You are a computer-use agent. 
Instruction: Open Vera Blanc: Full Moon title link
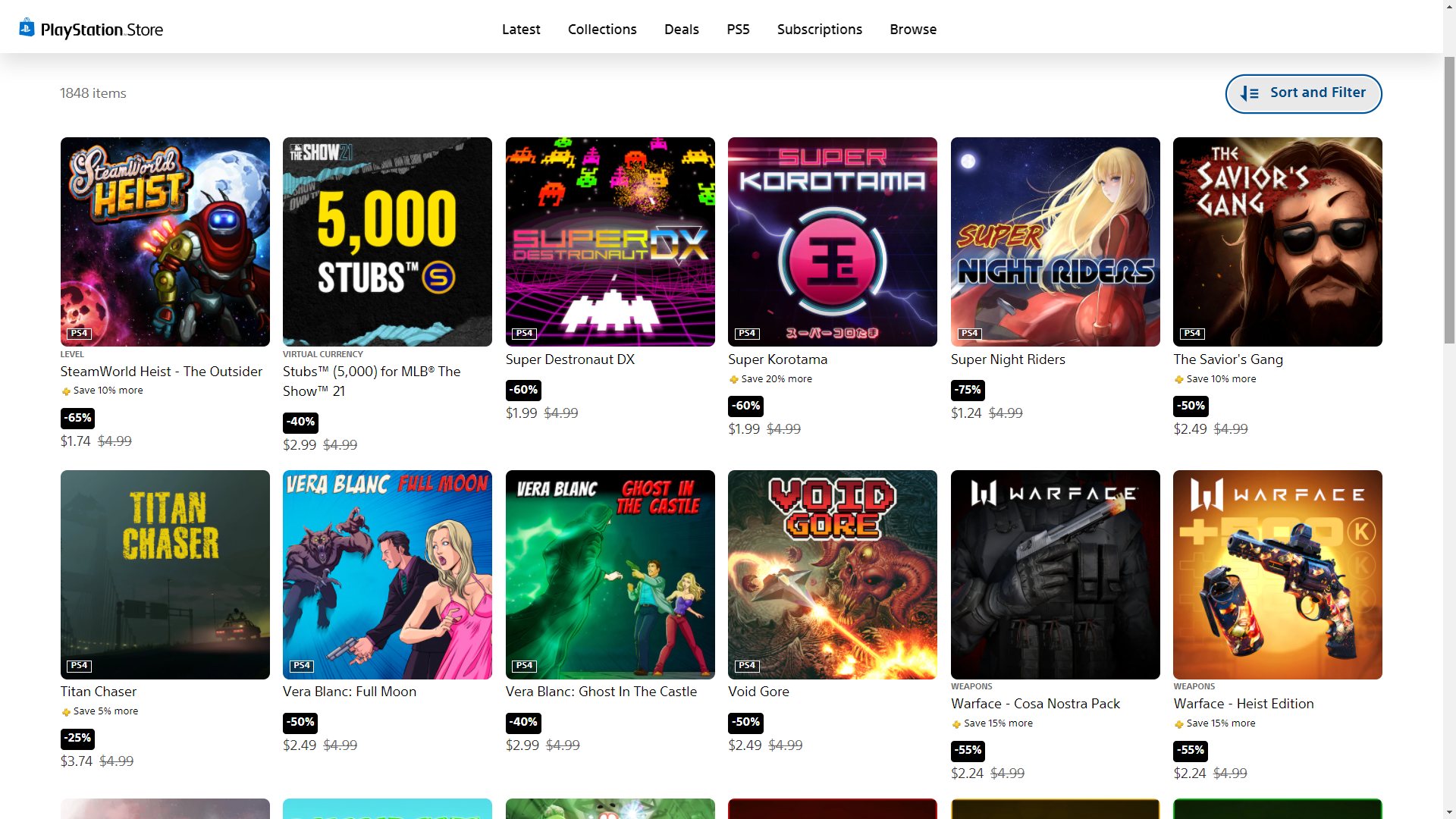pos(349,692)
